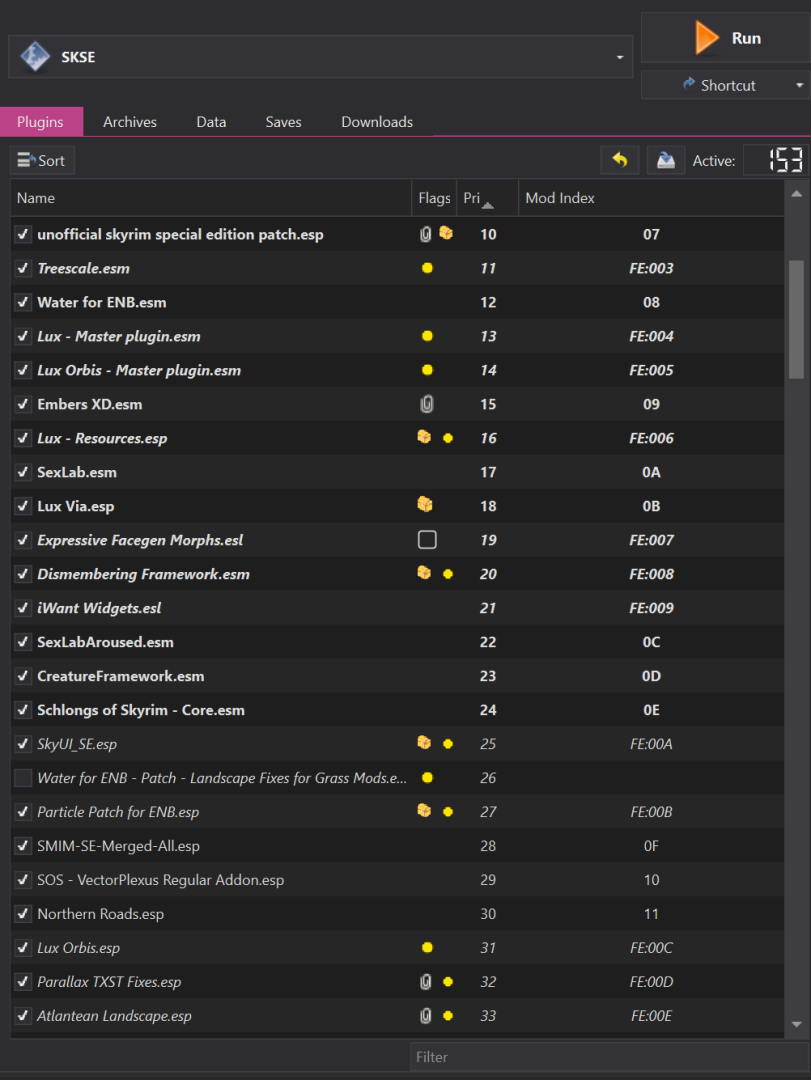Click the yellow dot flag on Lux - Master plugin.esm
Screen dimensions: 811x1080
coord(427,336)
